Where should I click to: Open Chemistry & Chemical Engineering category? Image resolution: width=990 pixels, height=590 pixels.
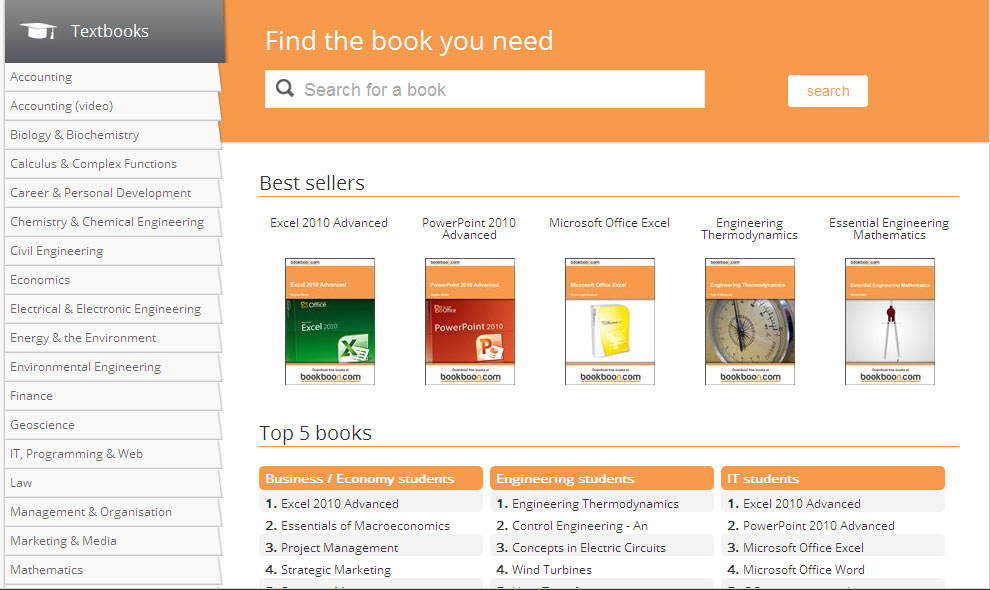tap(112, 222)
